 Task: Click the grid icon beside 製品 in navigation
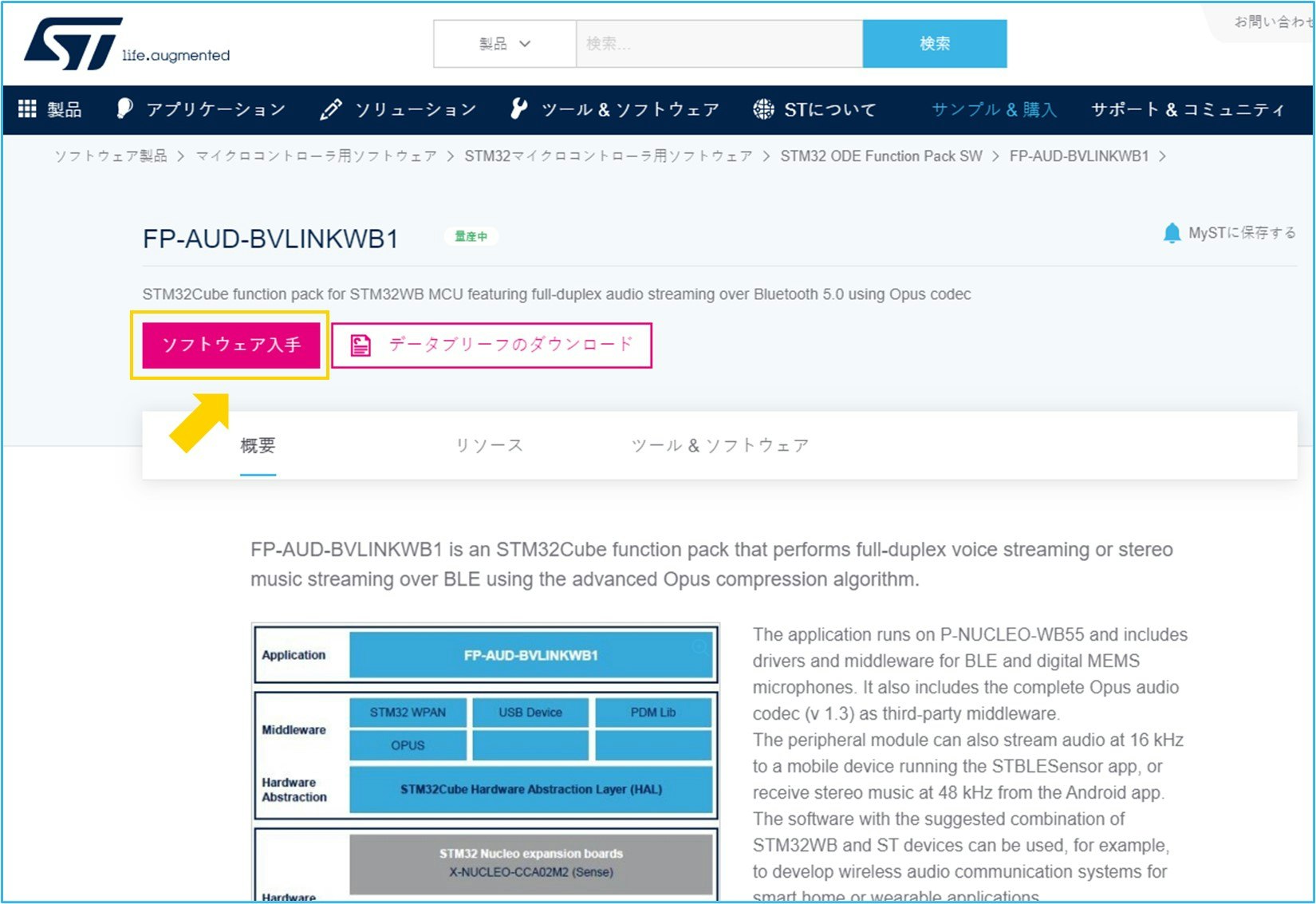coord(26,109)
